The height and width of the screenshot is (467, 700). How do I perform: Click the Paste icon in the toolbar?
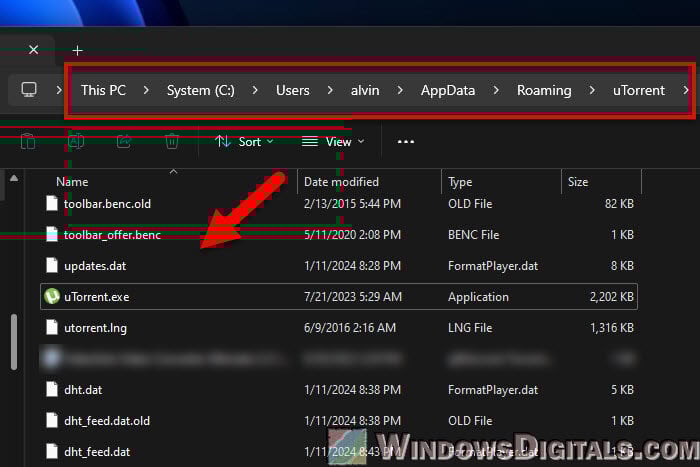coord(28,142)
